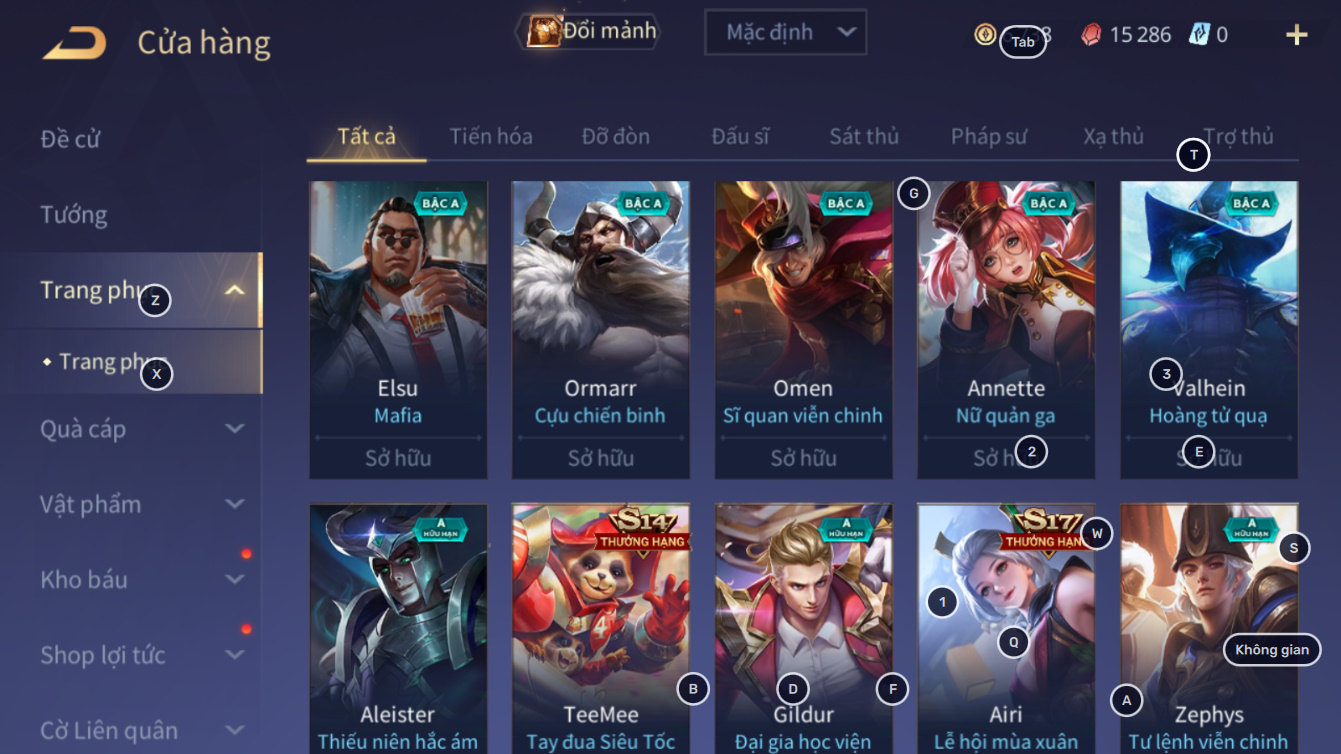Click the red gem currency icon

coord(1091,35)
